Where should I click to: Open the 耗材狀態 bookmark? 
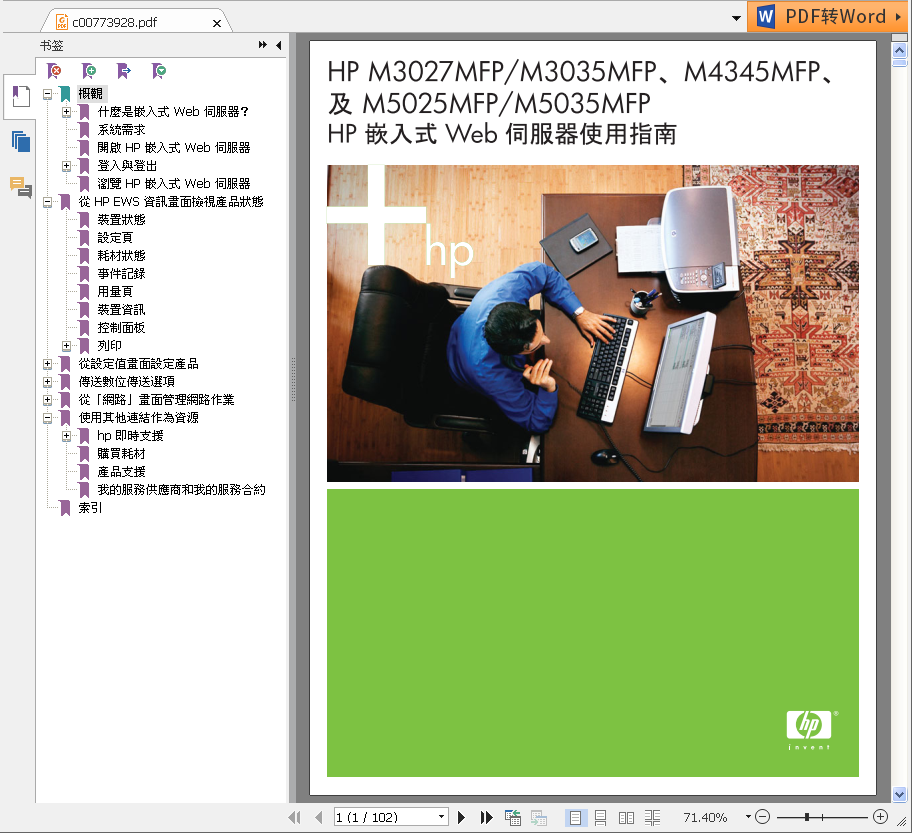coord(121,256)
